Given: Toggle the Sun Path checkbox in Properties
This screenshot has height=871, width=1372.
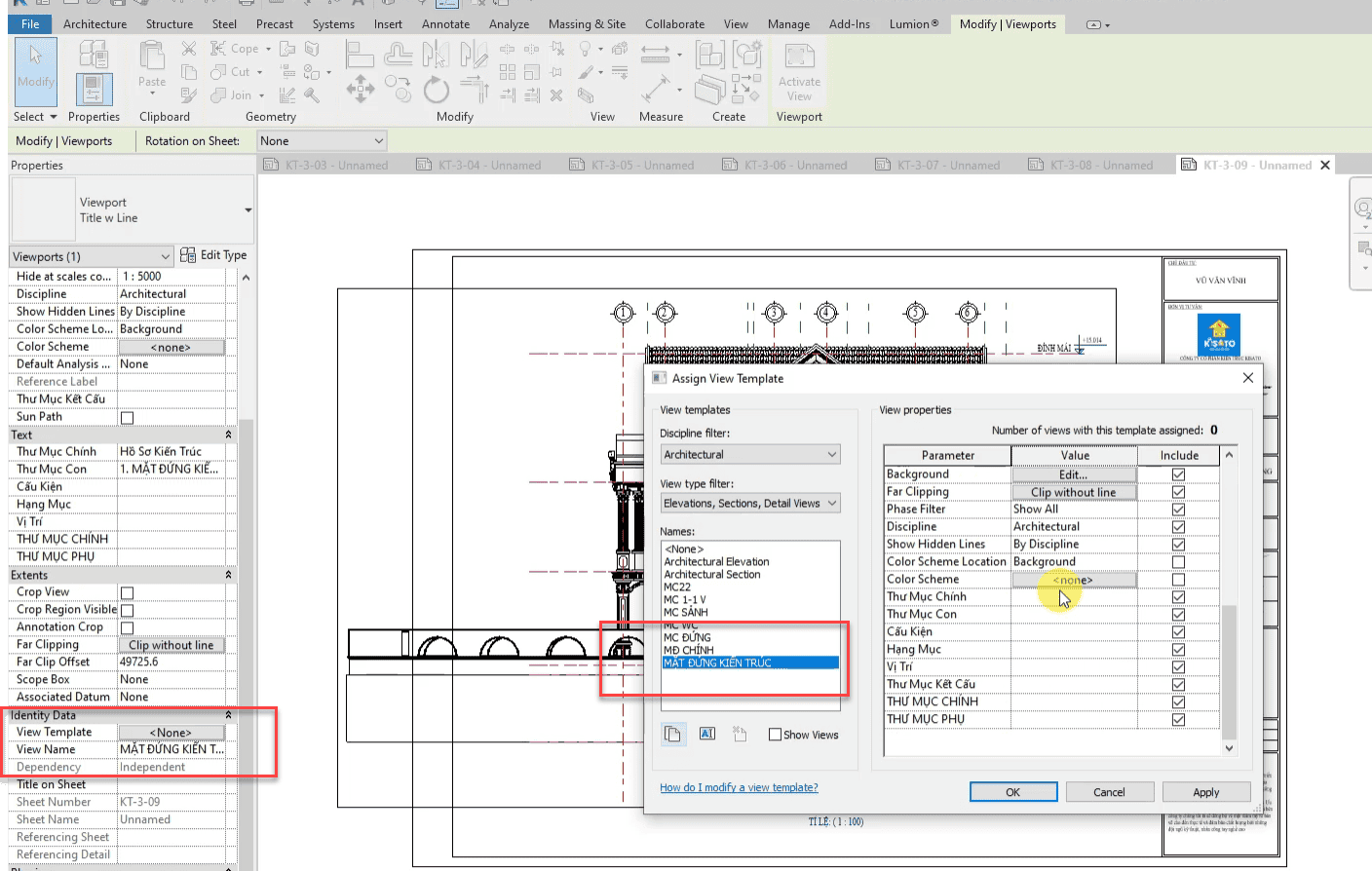Looking at the screenshot, I should (x=127, y=418).
